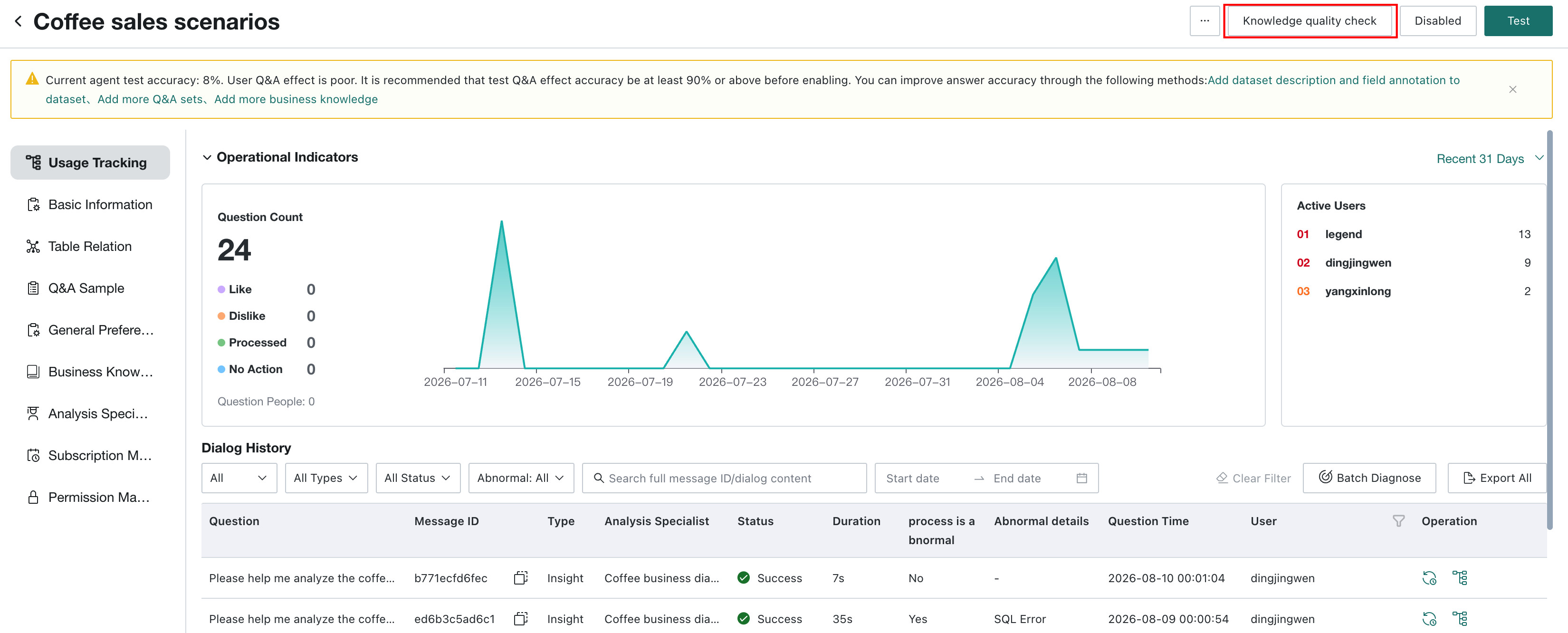Image resolution: width=1568 pixels, height=633 pixels.
Task: Open the date range calendar icon
Action: [x=1081, y=478]
